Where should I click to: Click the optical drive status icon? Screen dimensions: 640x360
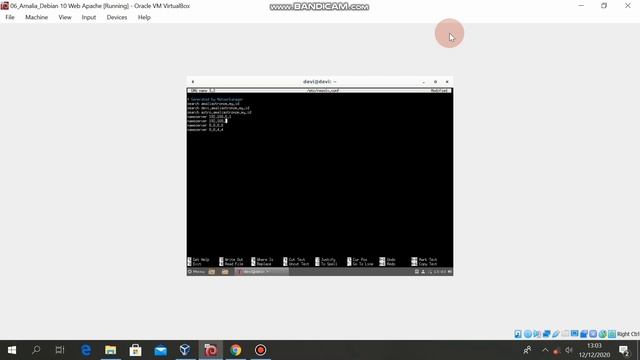coord(527,334)
